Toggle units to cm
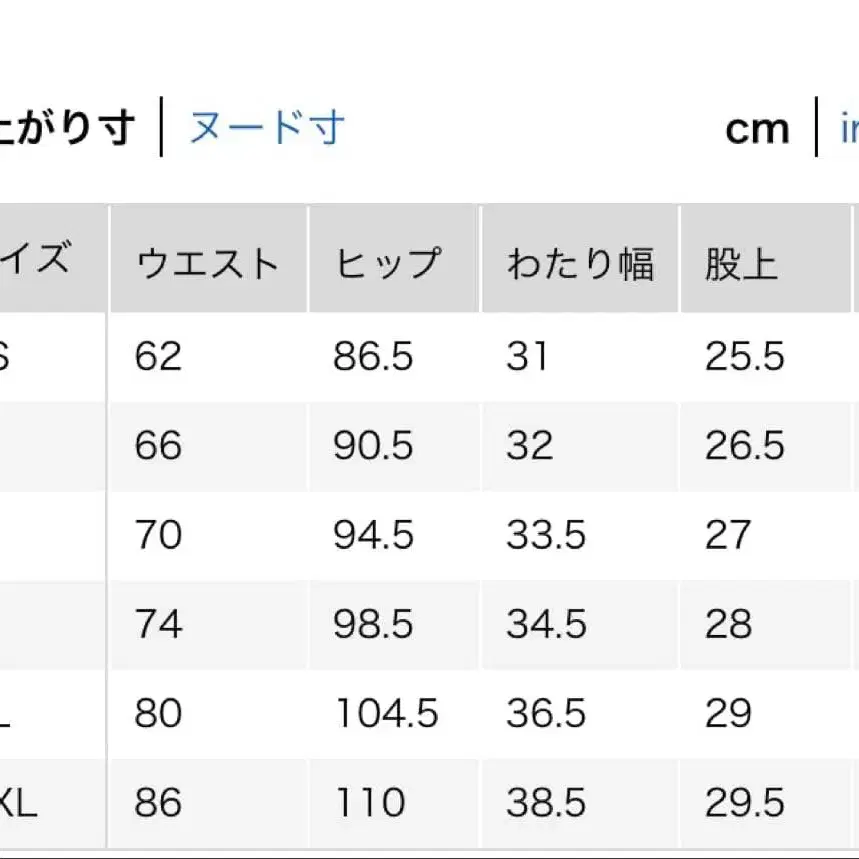 click(x=757, y=127)
